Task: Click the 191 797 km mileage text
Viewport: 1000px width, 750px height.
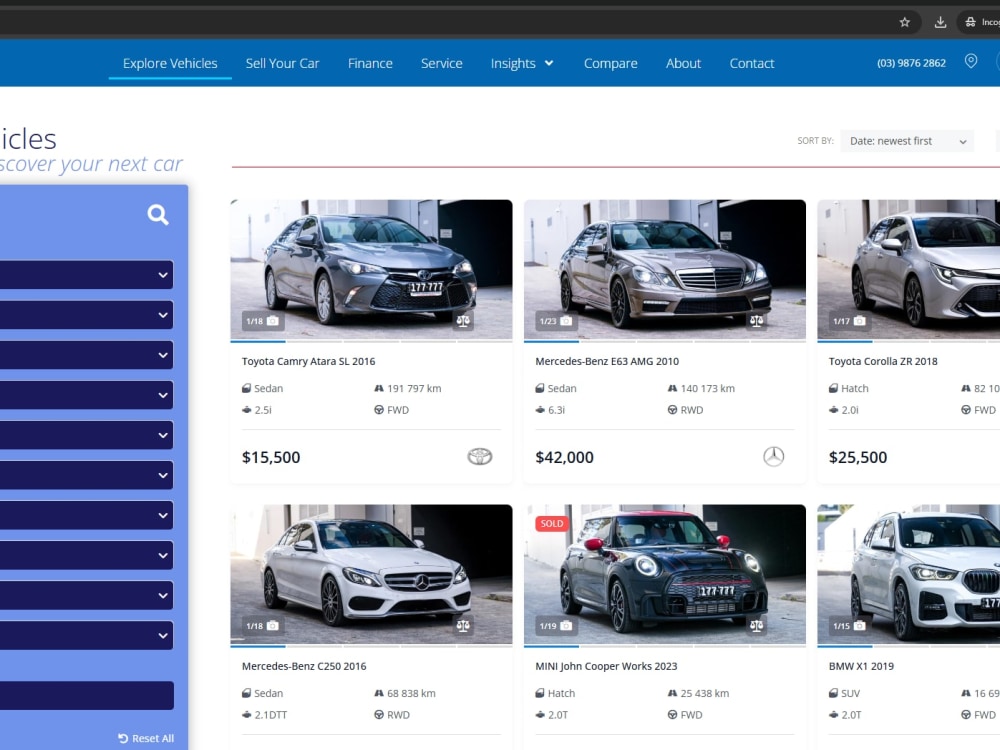Action: click(x=414, y=388)
